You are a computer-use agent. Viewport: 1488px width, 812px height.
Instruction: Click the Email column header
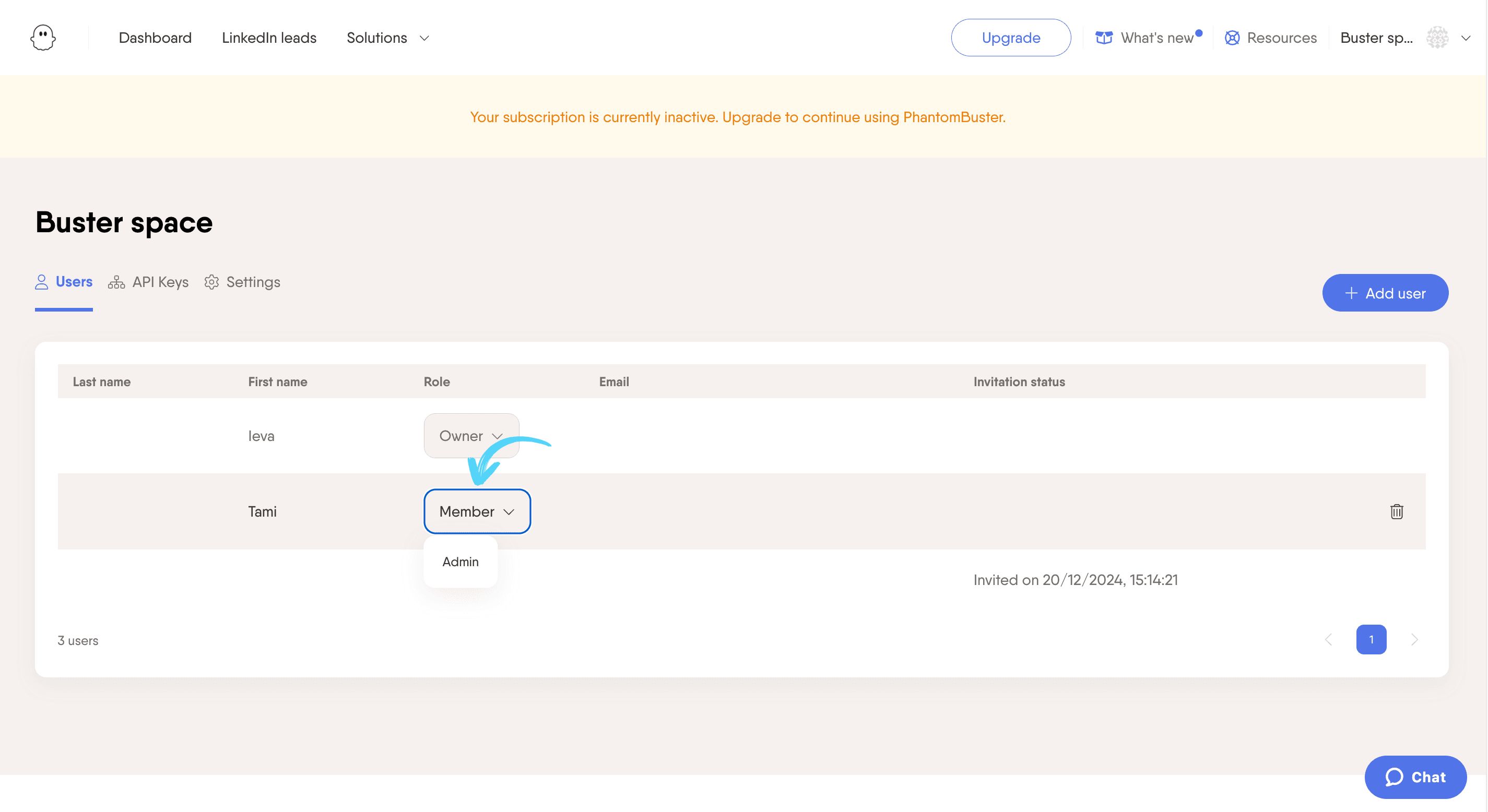click(x=613, y=382)
